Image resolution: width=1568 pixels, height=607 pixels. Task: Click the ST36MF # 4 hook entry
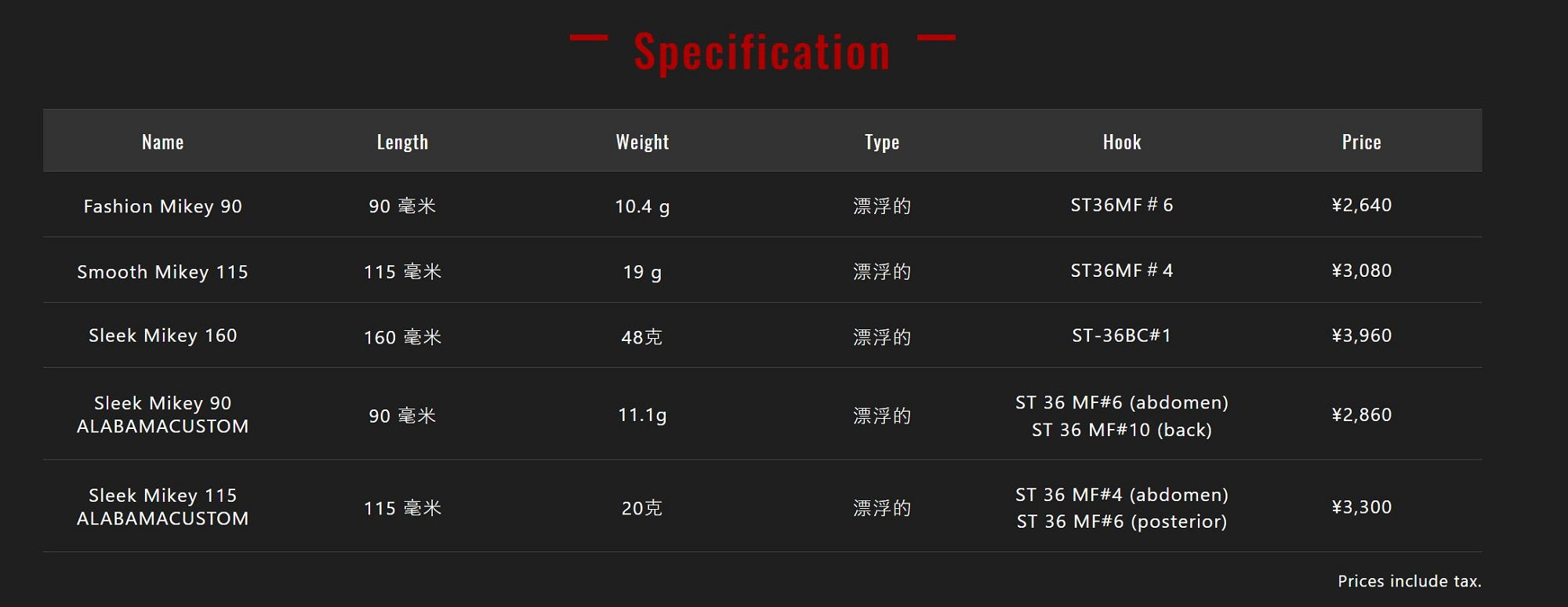tap(1122, 271)
